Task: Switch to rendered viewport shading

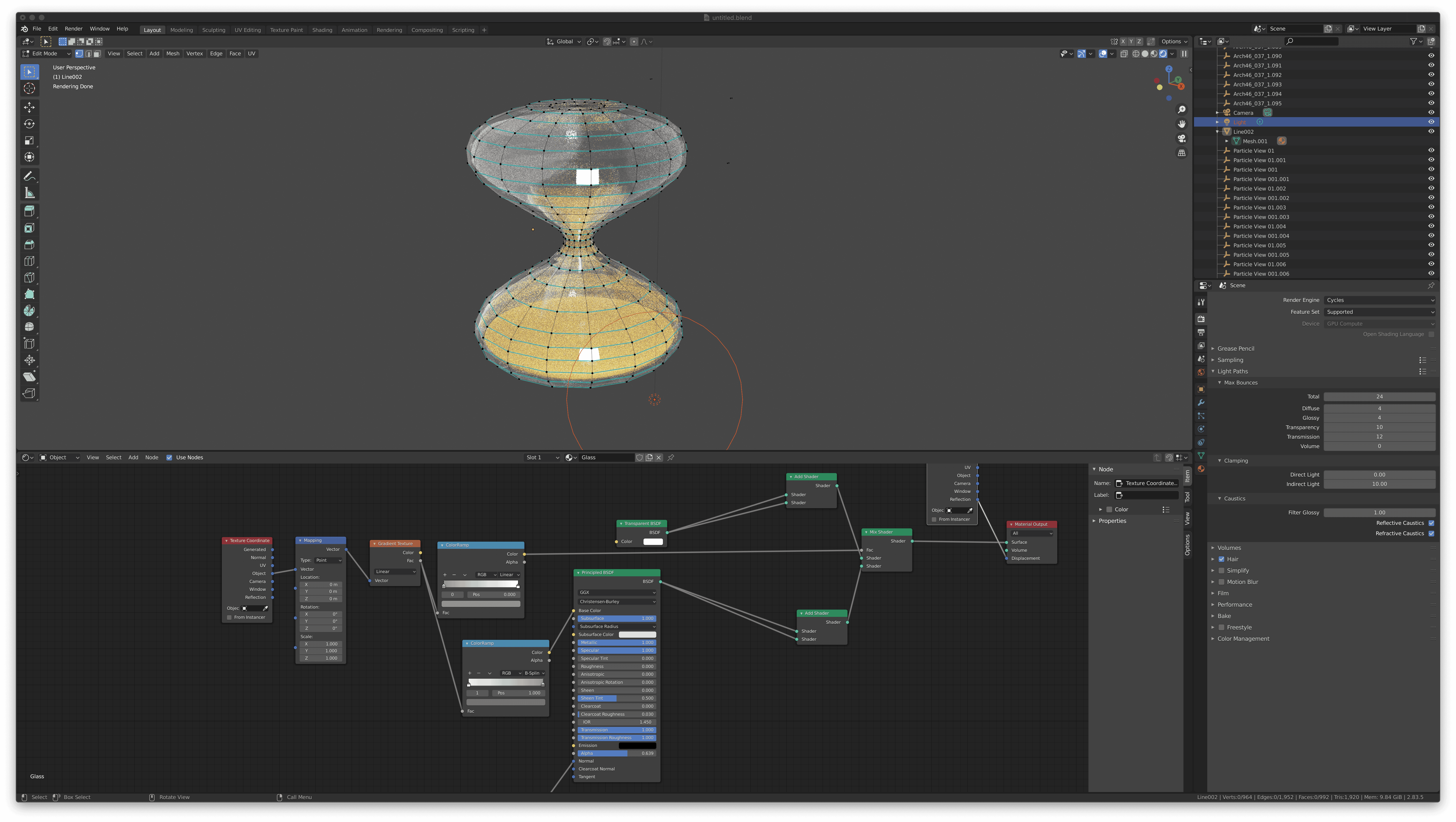Action: coord(1163,54)
